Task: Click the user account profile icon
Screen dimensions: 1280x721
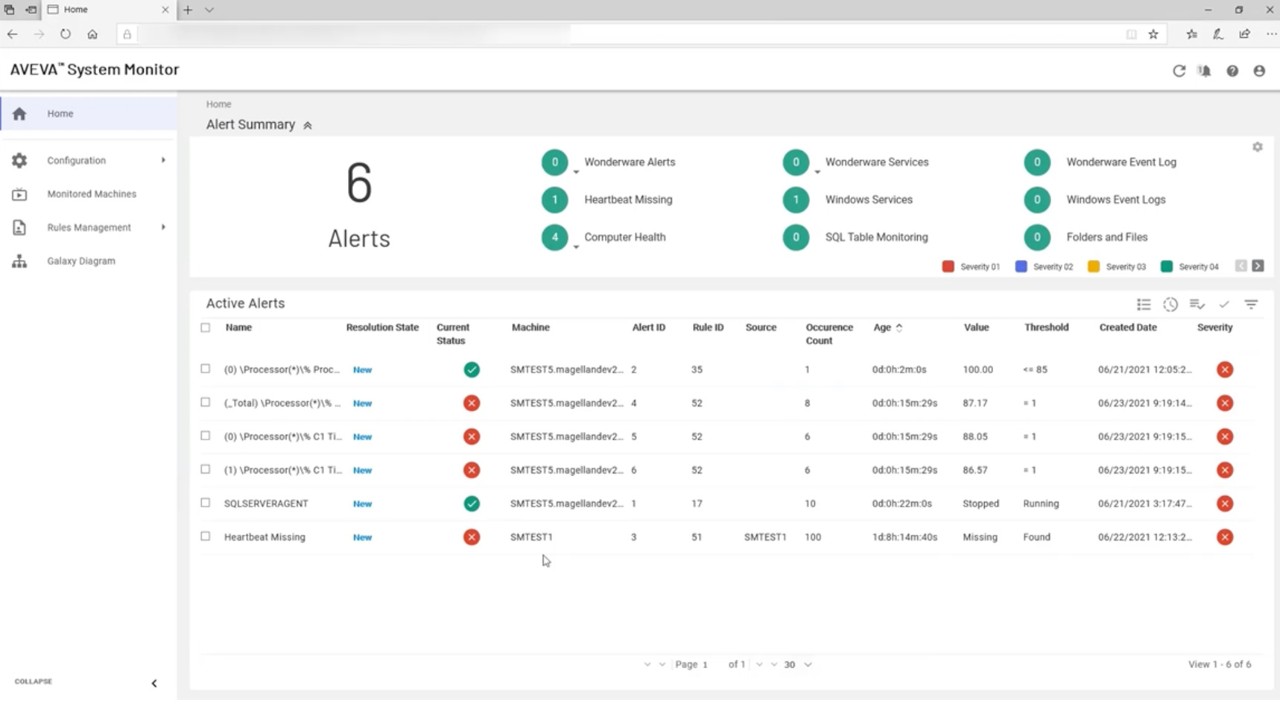Action: tap(1259, 71)
